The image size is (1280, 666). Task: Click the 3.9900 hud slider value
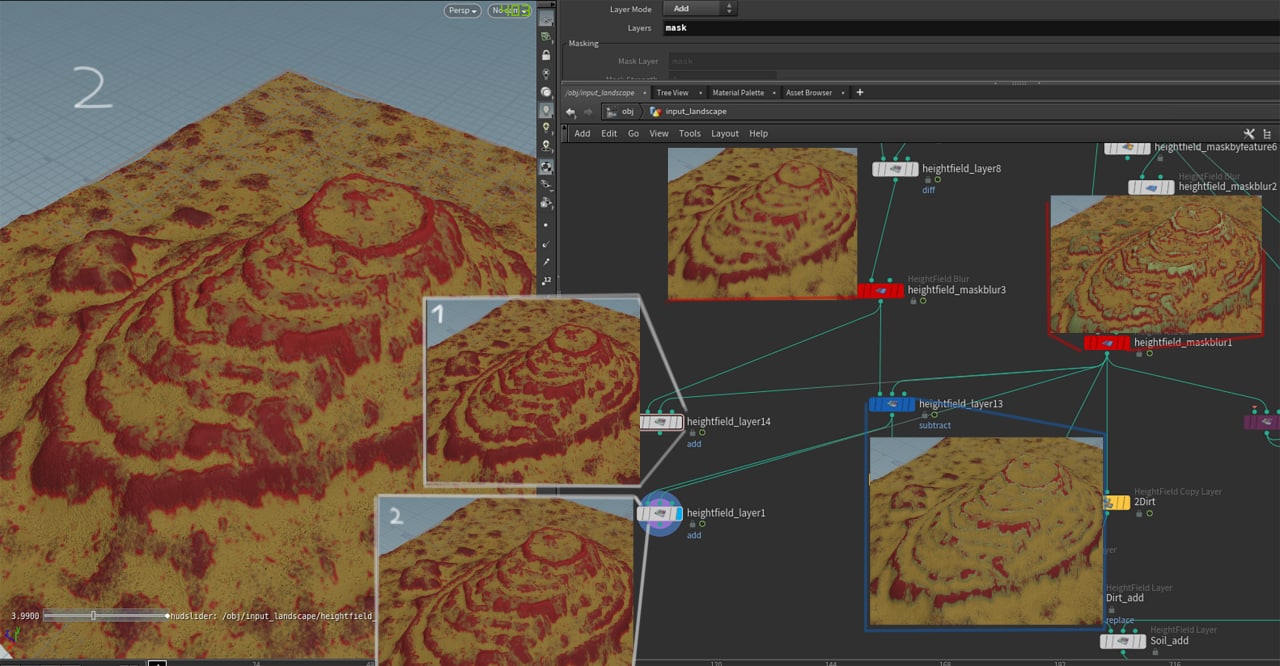(x=24, y=616)
